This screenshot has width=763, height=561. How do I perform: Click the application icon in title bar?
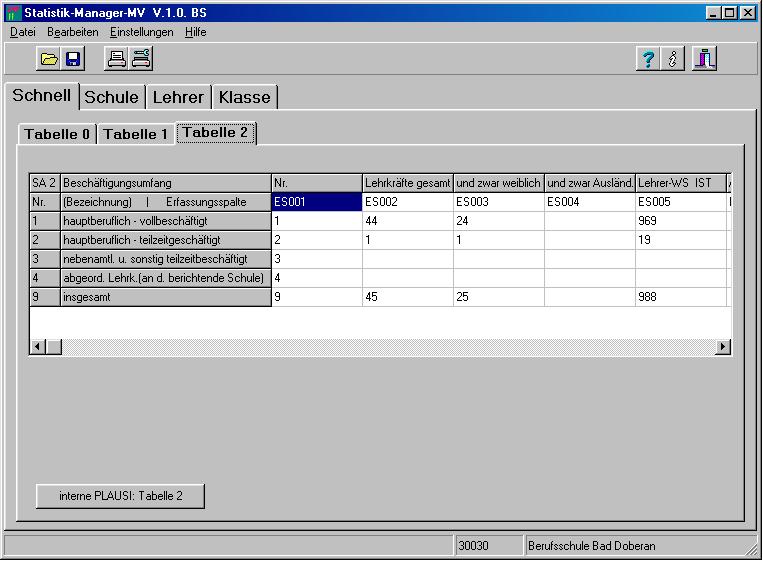(x=13, y=13)
